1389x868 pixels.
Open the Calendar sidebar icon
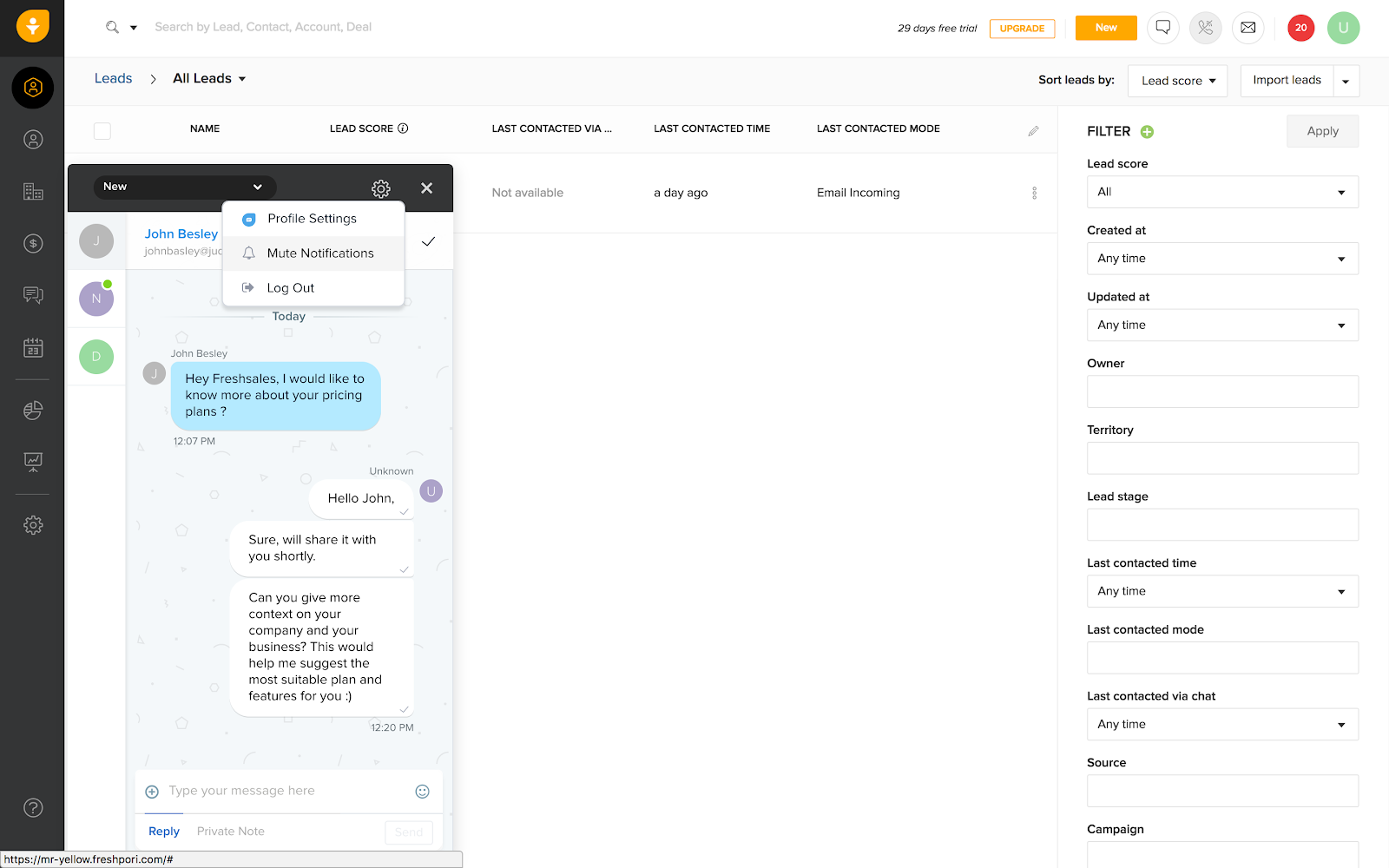tap(33, 348)
